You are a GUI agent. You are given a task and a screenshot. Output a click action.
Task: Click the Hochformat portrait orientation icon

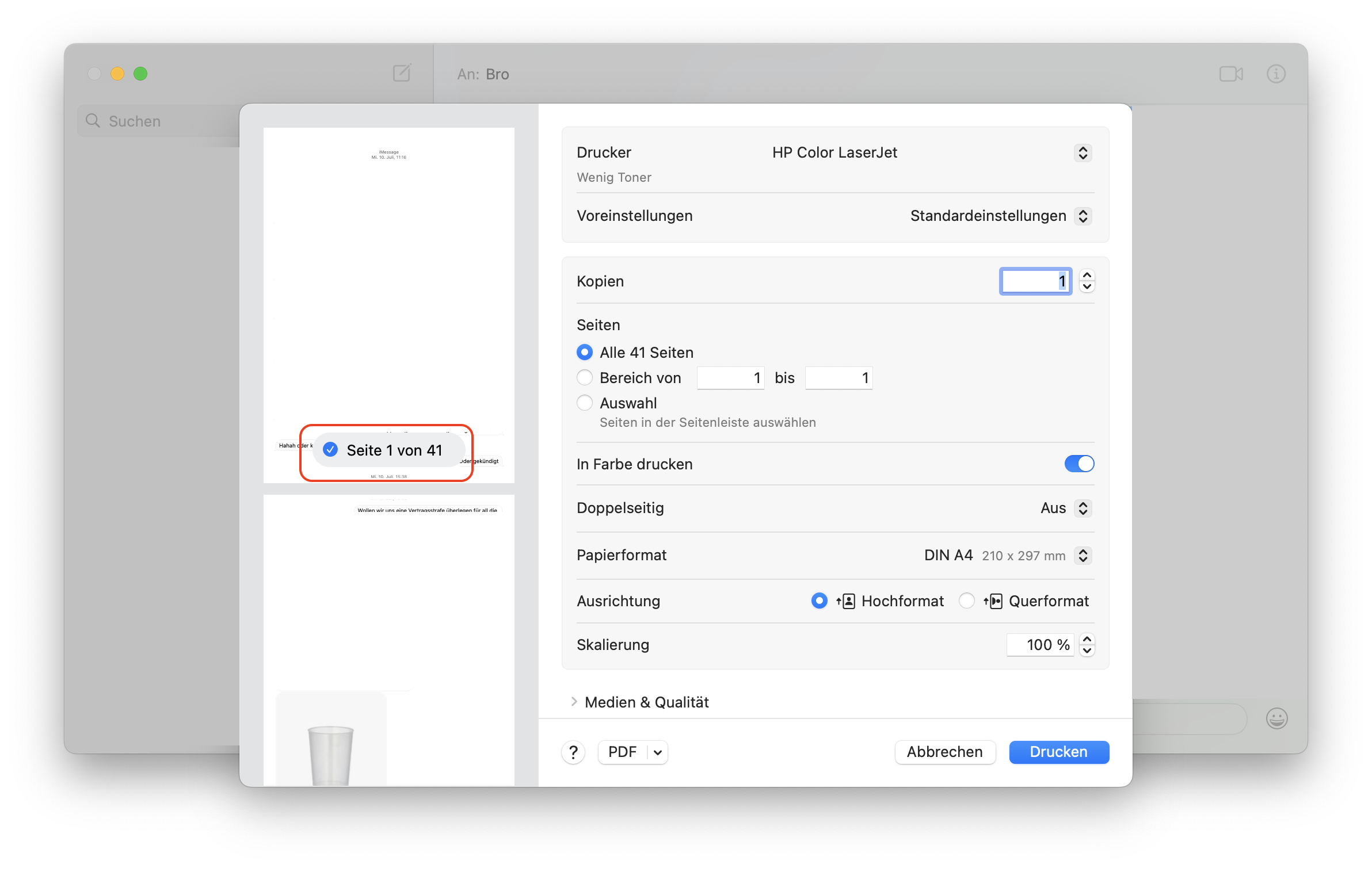point(846,601)
